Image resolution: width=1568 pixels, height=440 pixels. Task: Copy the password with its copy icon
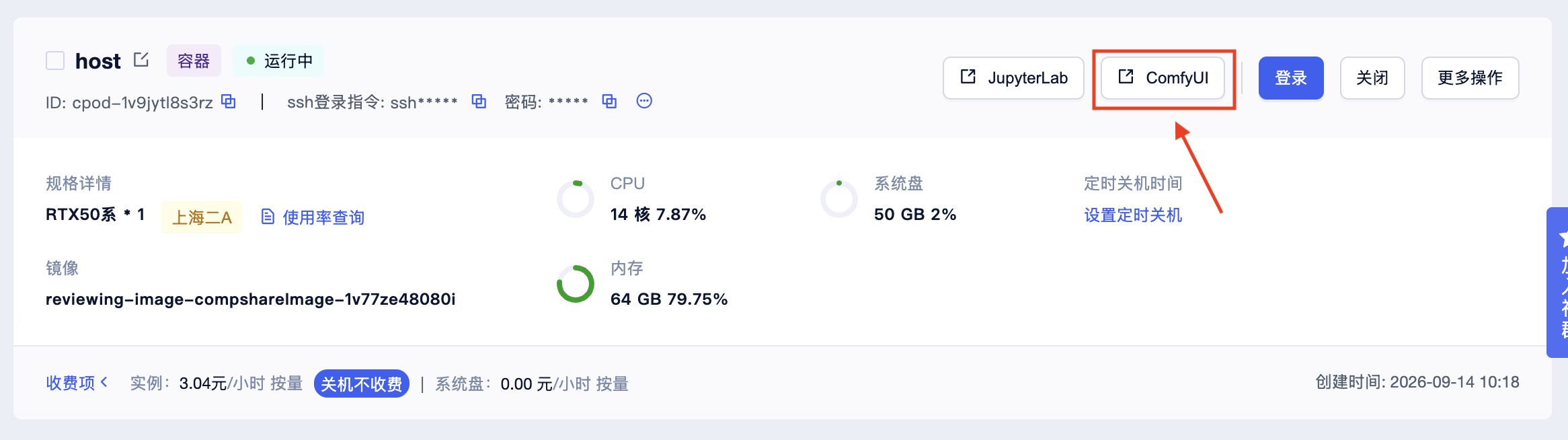click(609, 102)
